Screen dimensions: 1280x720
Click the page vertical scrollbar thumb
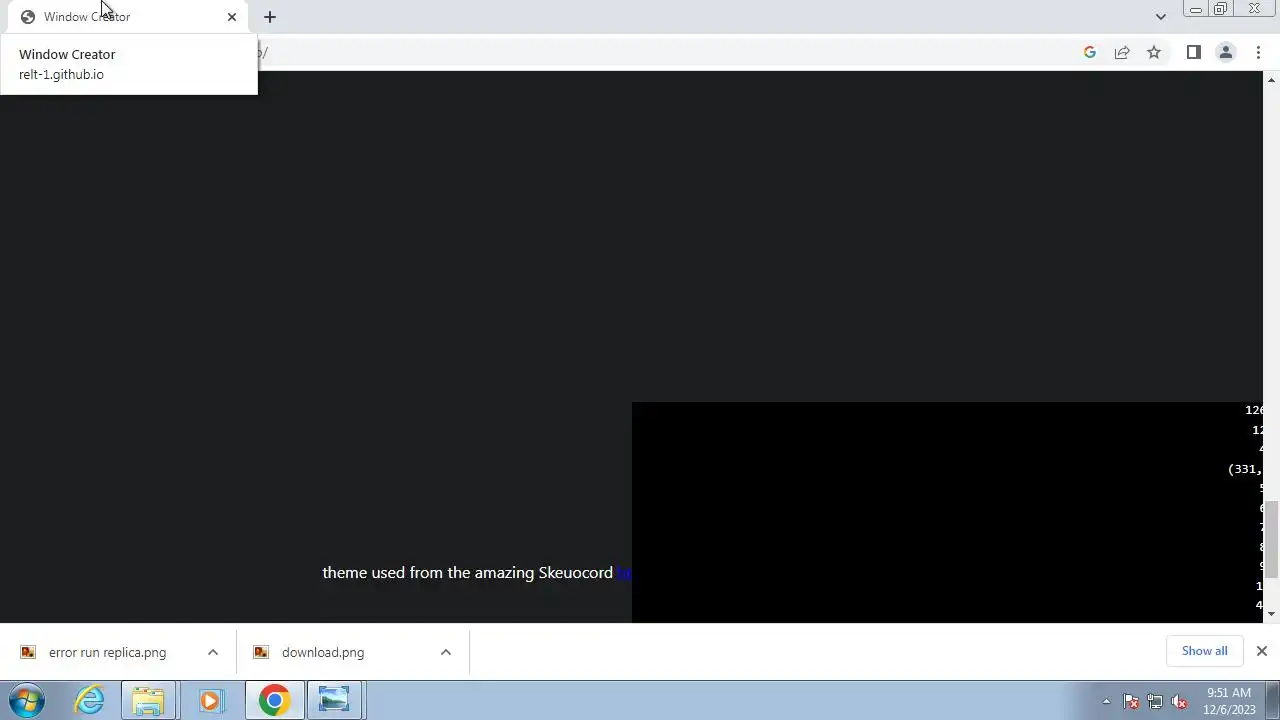(1272, 538)
